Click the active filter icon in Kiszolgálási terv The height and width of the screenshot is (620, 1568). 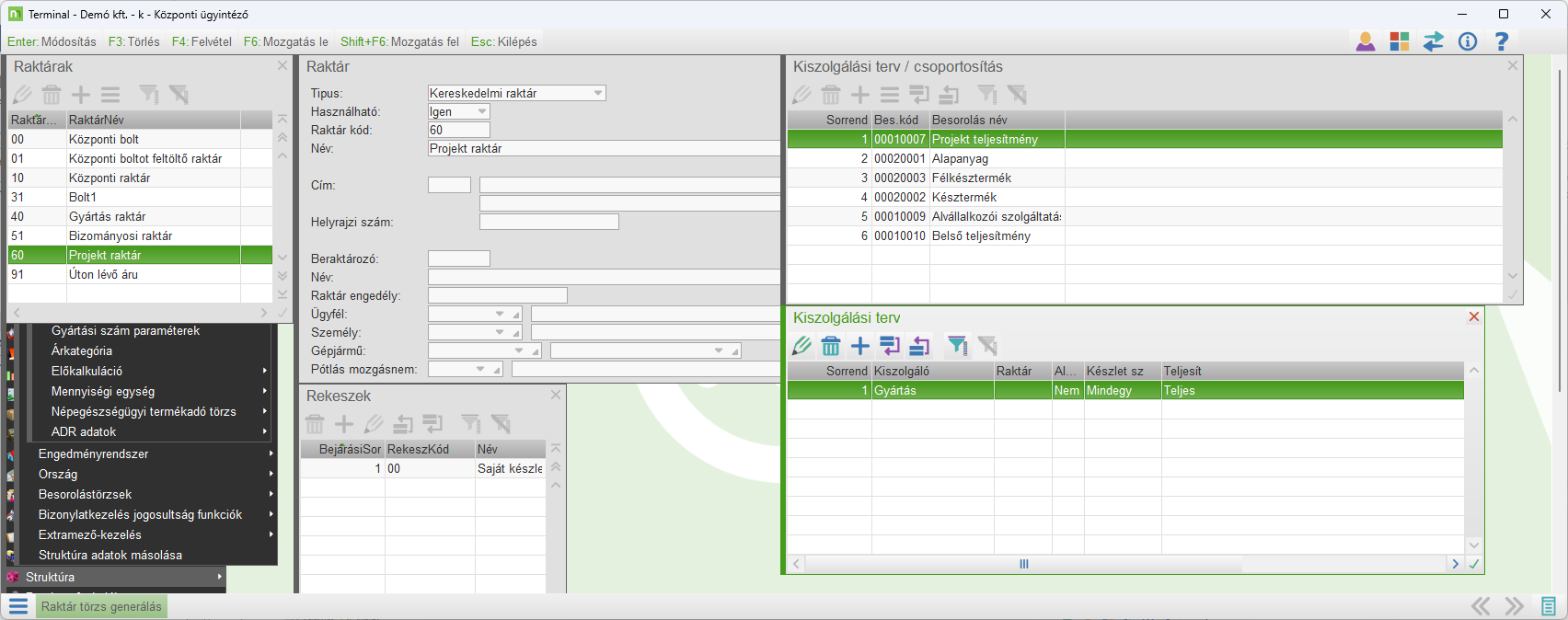[x=958, y=346]
